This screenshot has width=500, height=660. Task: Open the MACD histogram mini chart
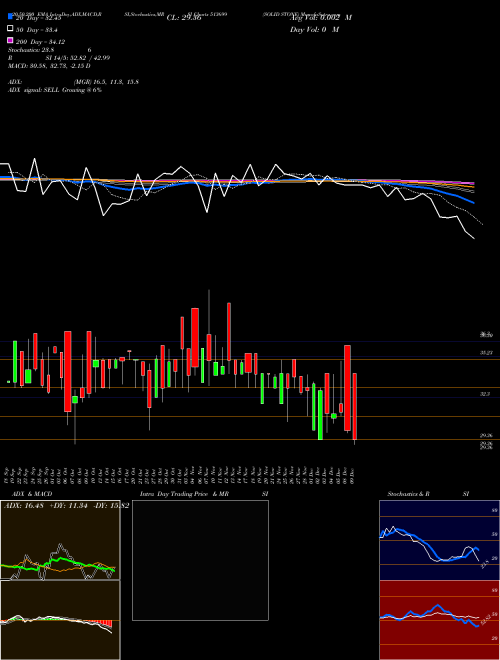(x=60, y=620)
